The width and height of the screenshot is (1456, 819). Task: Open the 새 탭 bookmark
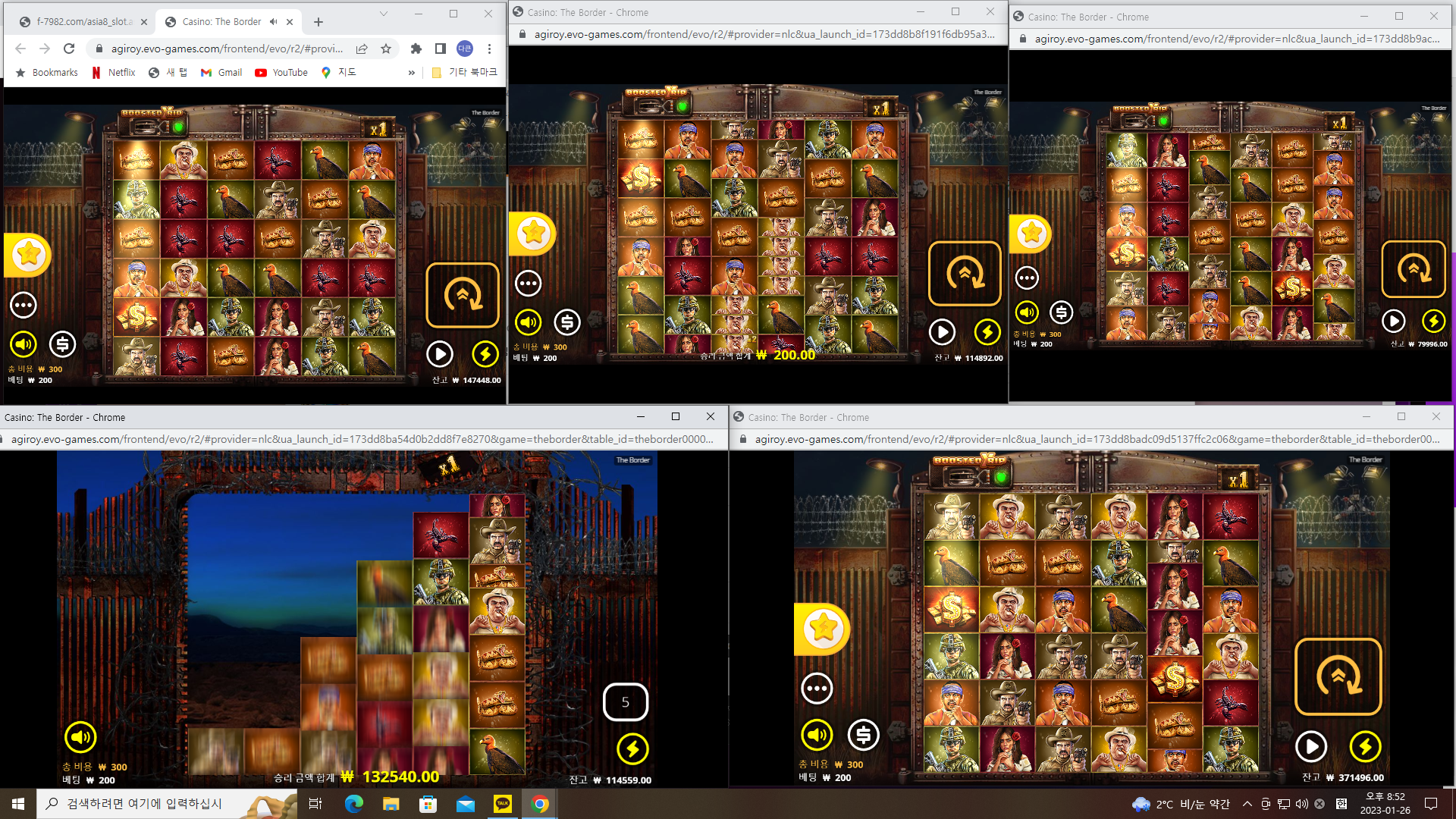point(168,73)
